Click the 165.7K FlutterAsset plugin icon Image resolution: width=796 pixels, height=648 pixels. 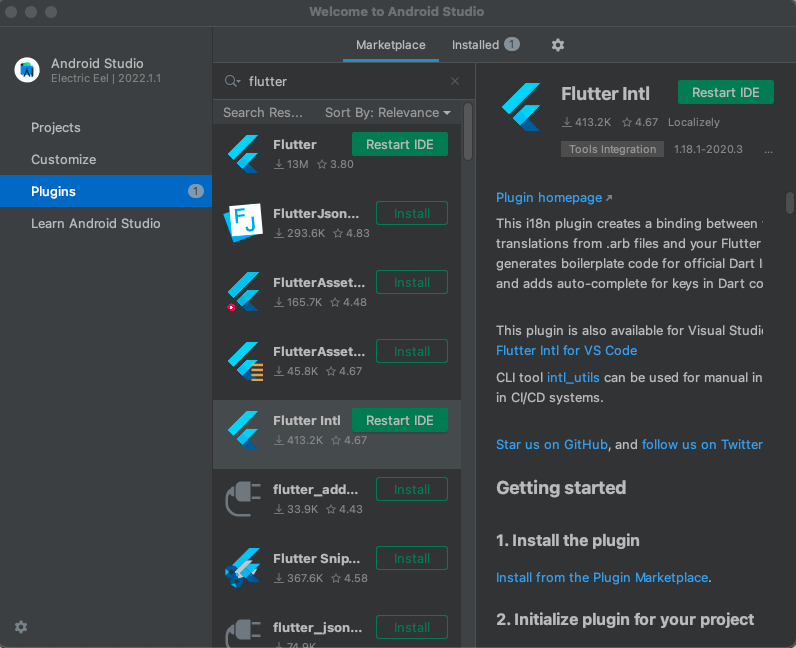[x=243, y=291]
